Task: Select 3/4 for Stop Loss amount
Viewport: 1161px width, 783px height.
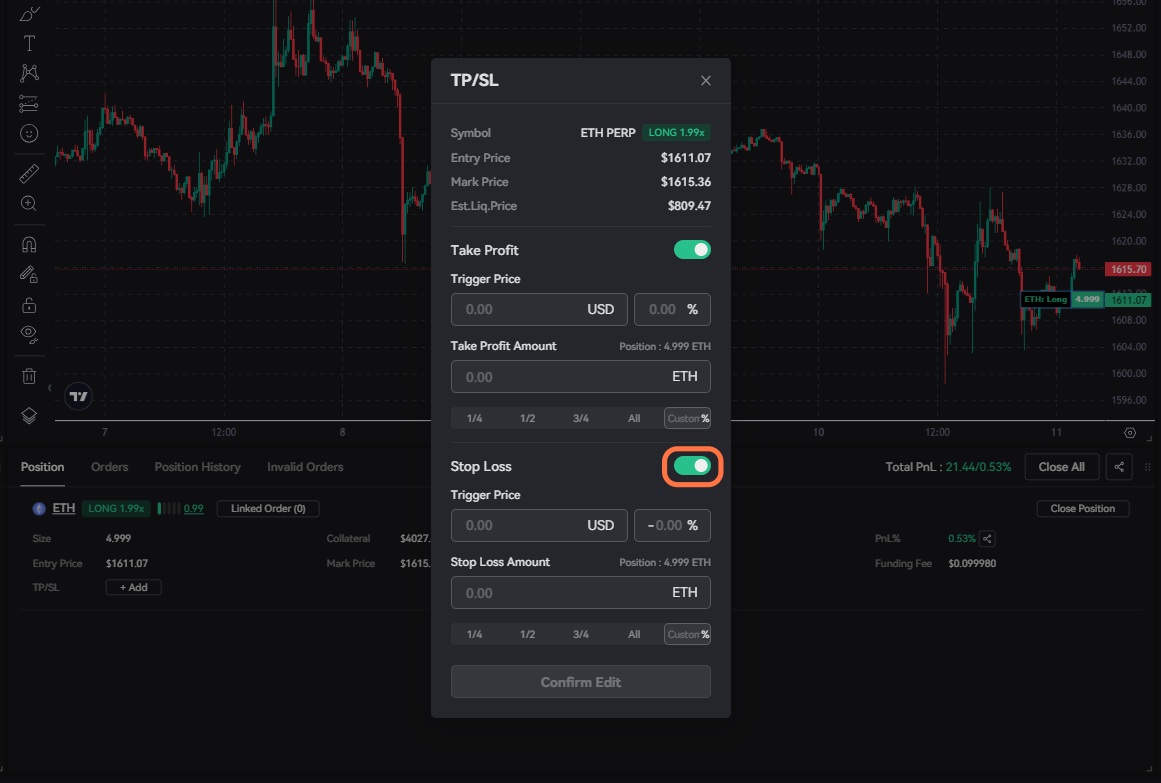Action: click(x=580, y=634)
